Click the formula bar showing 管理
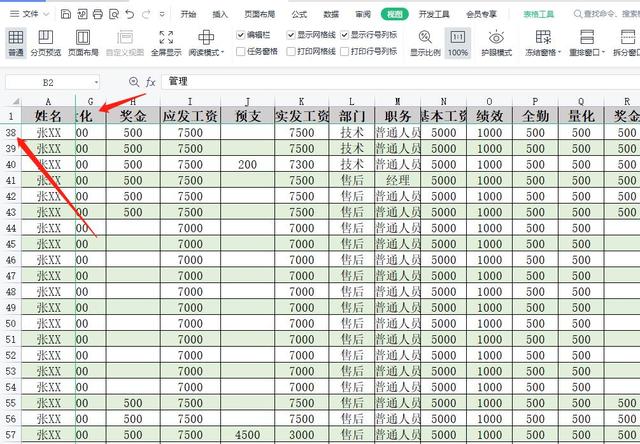 coord(400,82)
